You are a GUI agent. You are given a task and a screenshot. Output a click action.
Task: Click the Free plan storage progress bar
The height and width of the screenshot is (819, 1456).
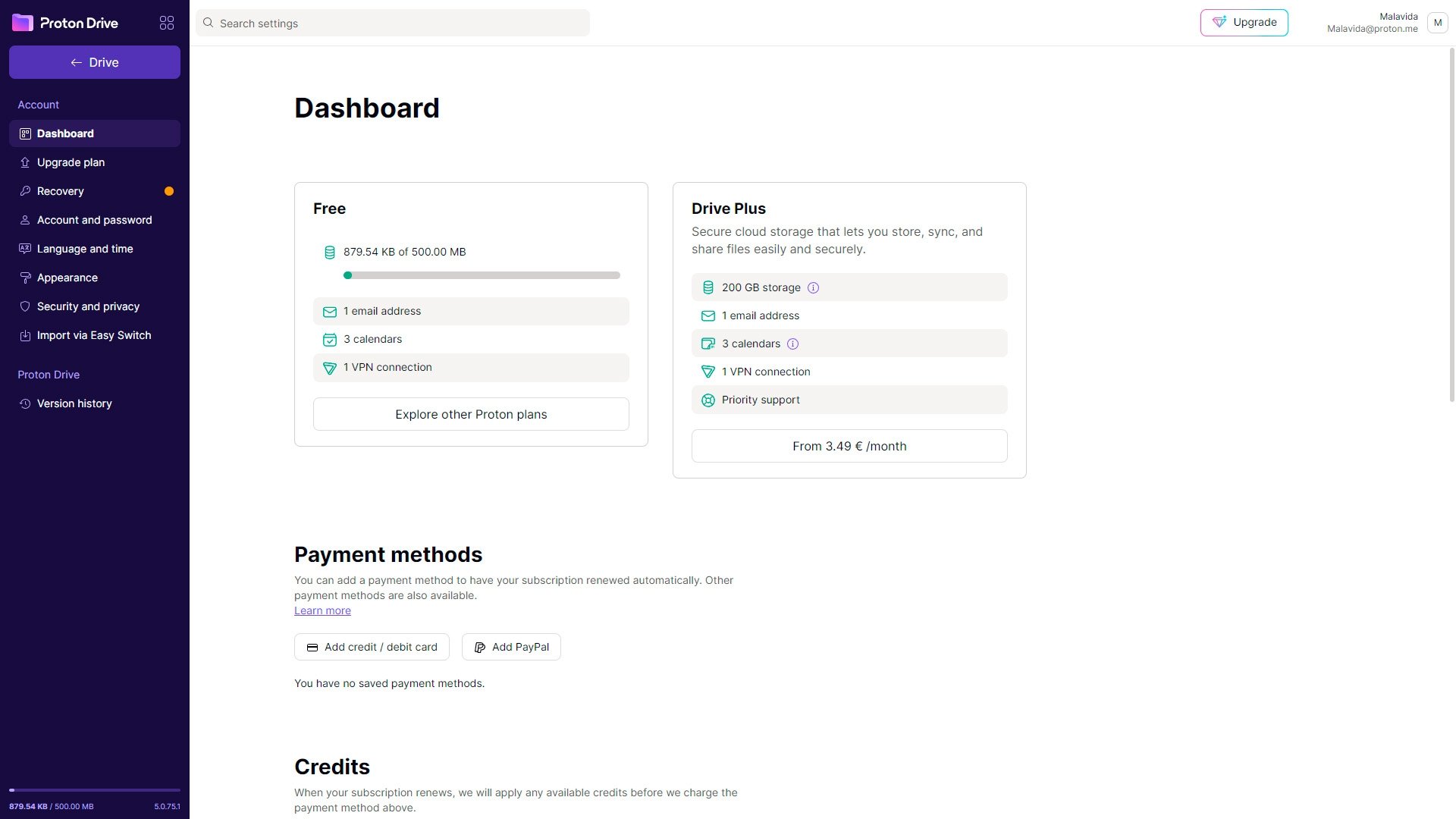tap(482, 275)
